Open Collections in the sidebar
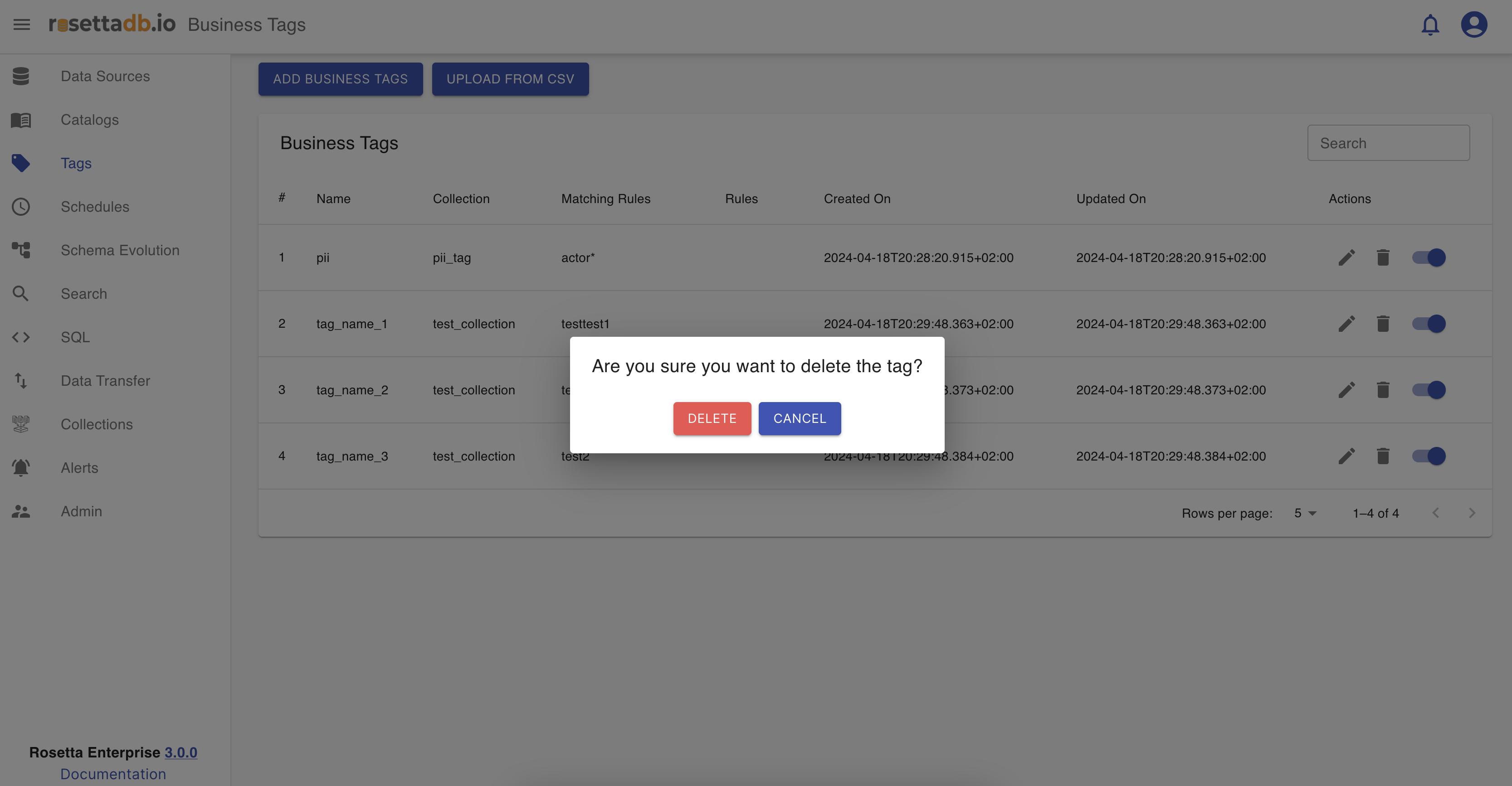Viewport: 1512px width, 786px height. (97, 424)
